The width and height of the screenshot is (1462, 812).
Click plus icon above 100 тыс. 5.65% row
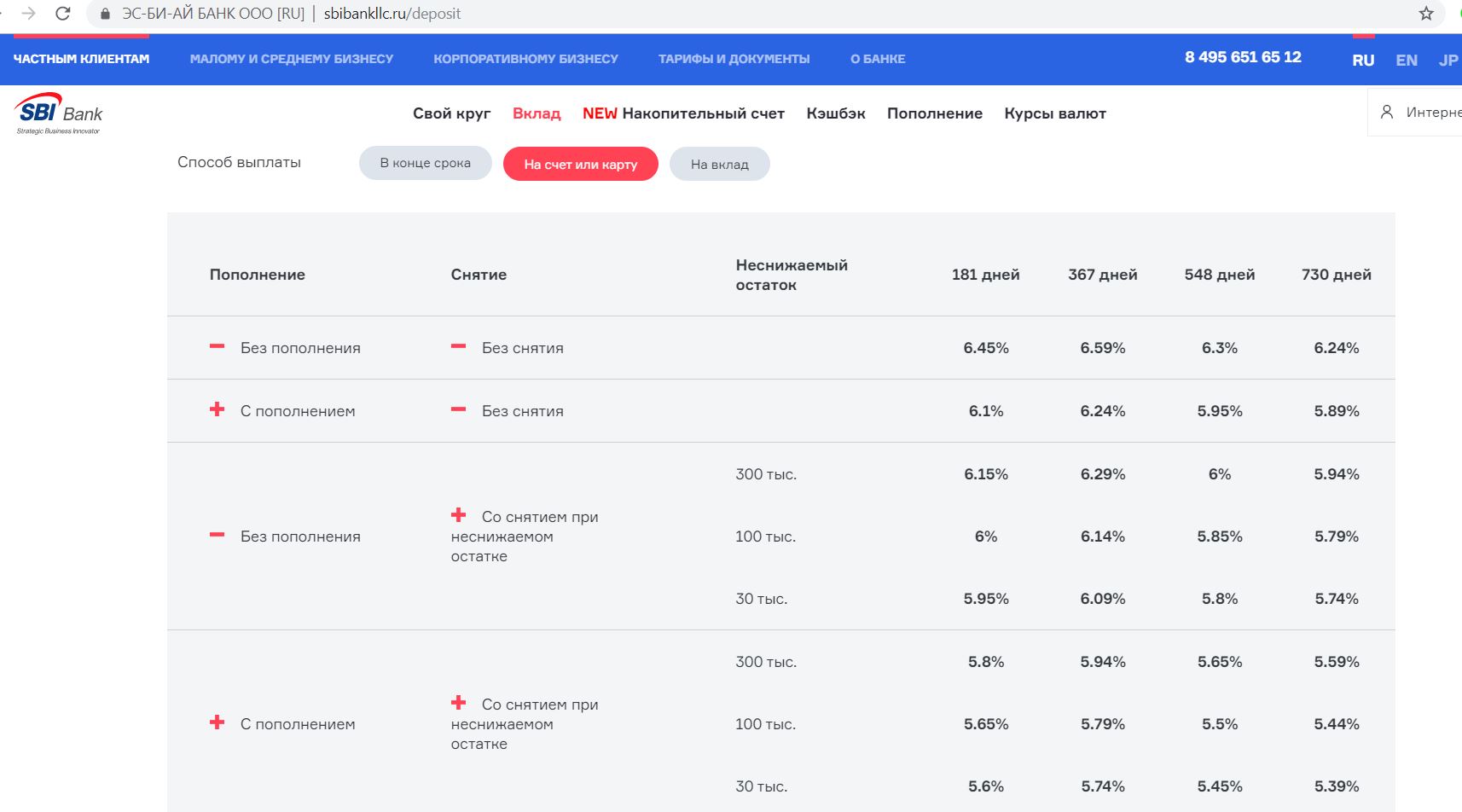pos(459,703)
